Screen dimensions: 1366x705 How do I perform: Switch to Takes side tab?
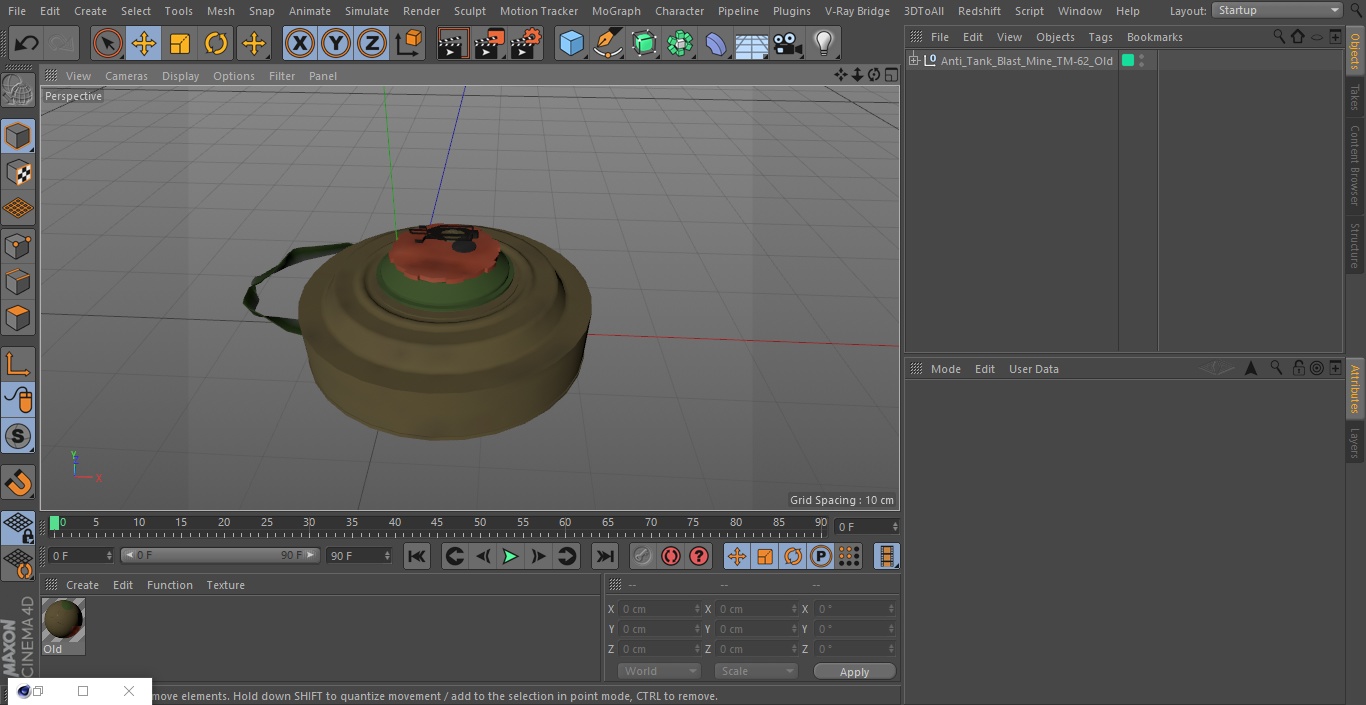click(x=1355, y=97)
